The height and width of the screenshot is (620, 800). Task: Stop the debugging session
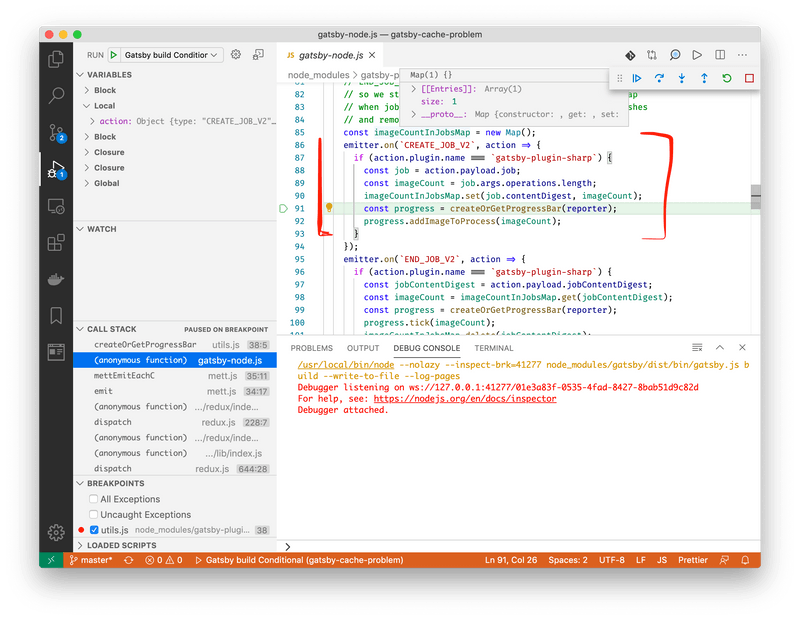click(749, 78)
